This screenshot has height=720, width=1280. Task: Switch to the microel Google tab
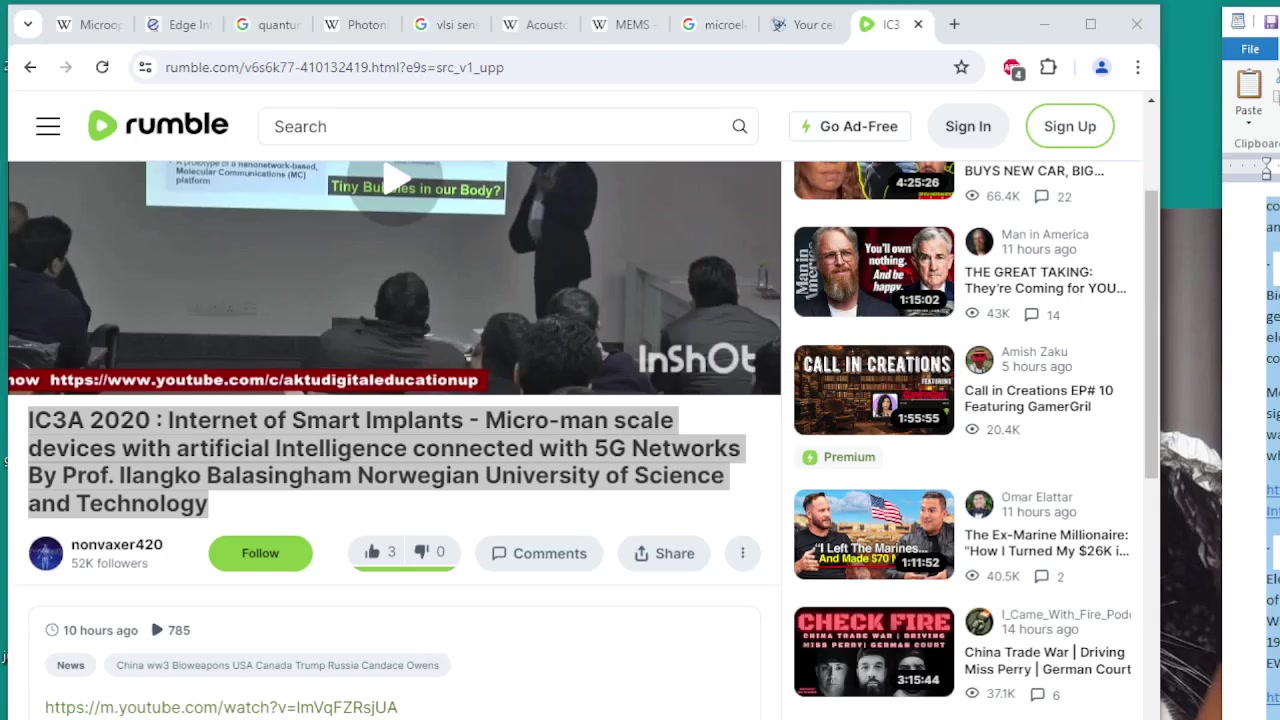click(713, 24)
